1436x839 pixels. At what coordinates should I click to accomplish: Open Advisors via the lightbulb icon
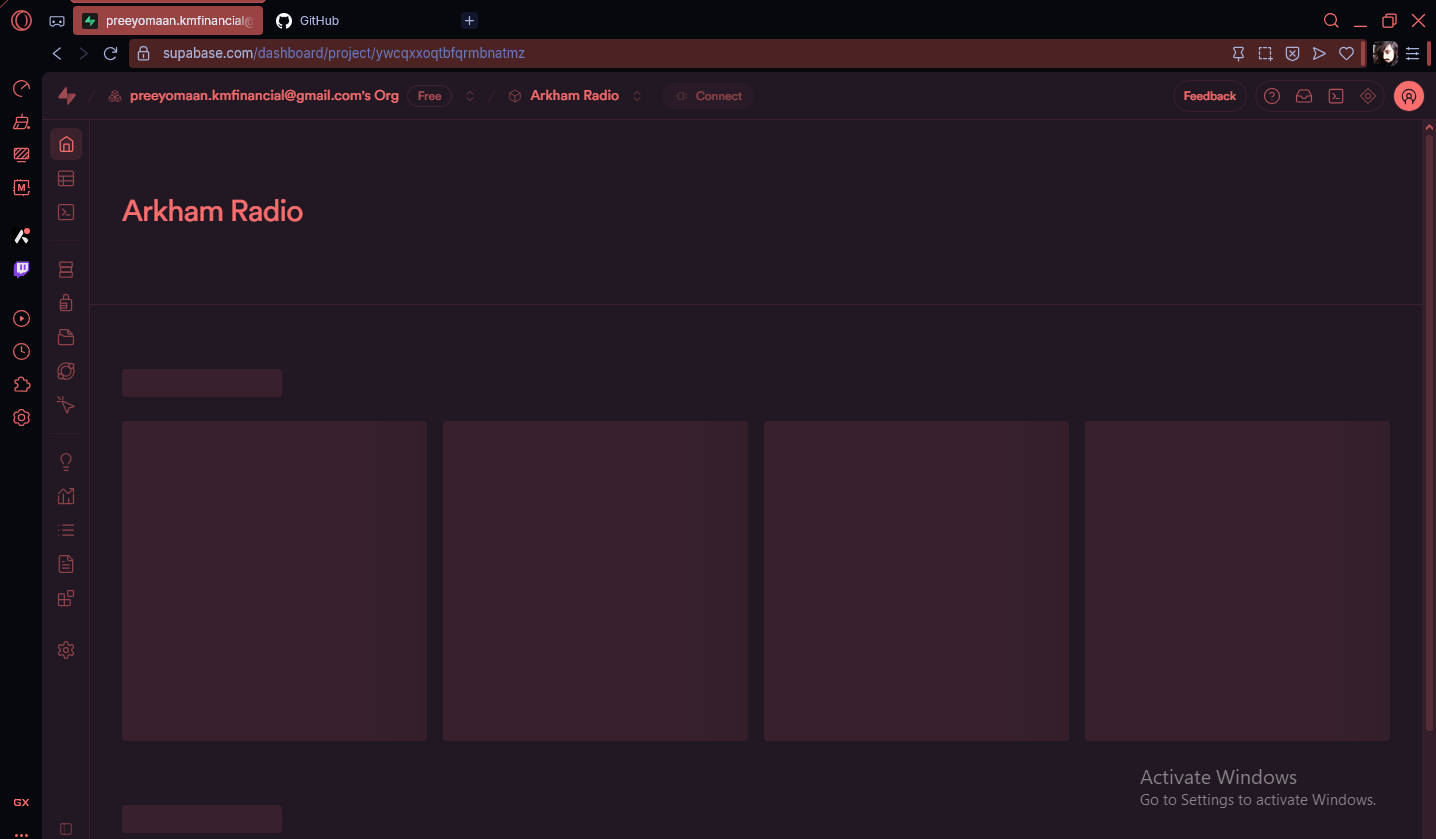tap(66, 462)
